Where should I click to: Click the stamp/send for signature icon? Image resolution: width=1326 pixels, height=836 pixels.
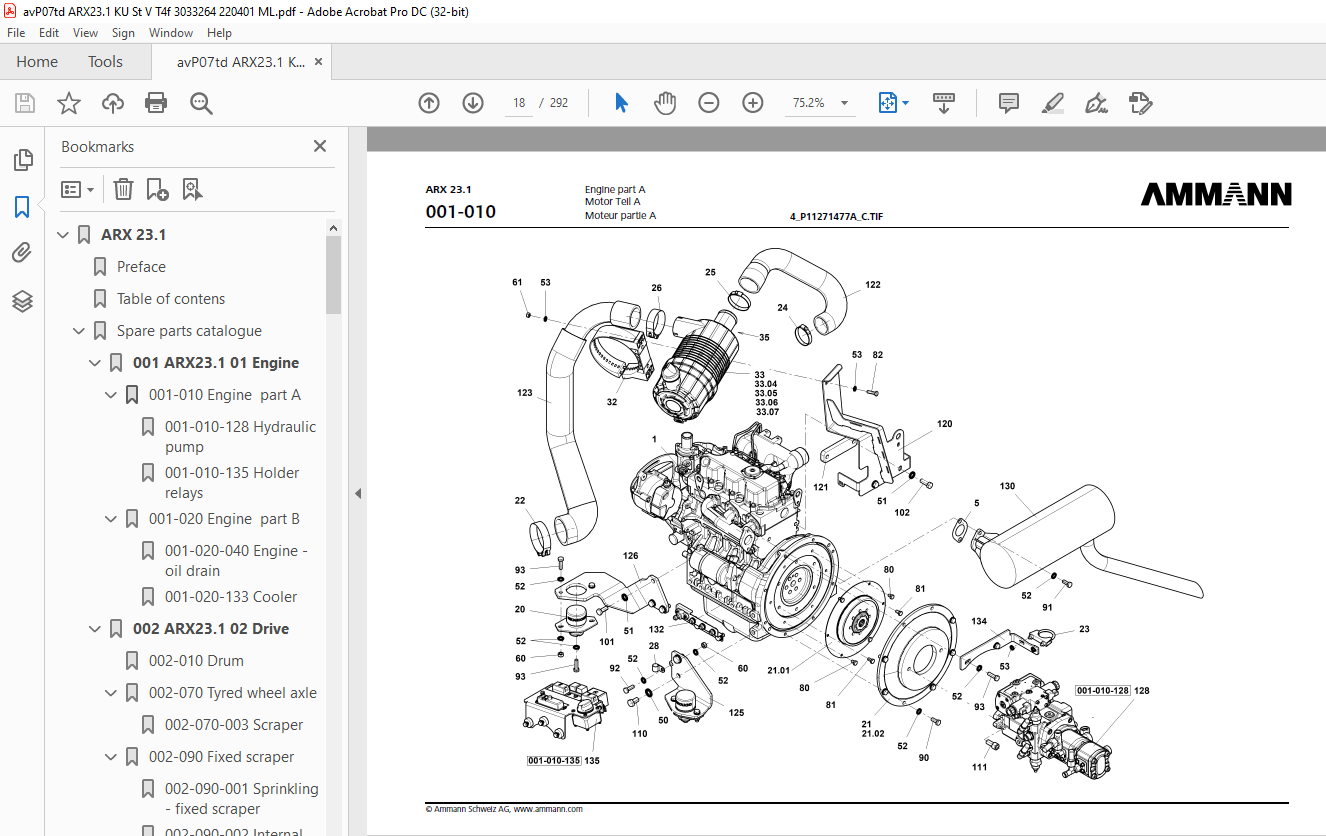(x=1141, y=103)
